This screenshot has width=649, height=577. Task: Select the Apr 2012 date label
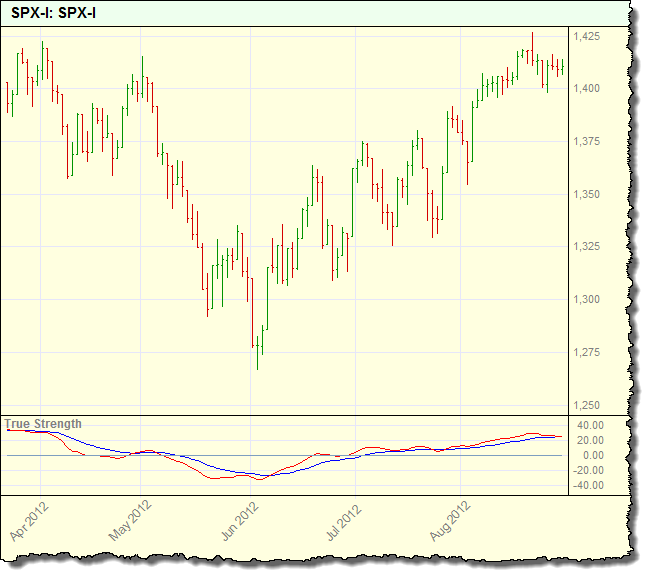28,521
